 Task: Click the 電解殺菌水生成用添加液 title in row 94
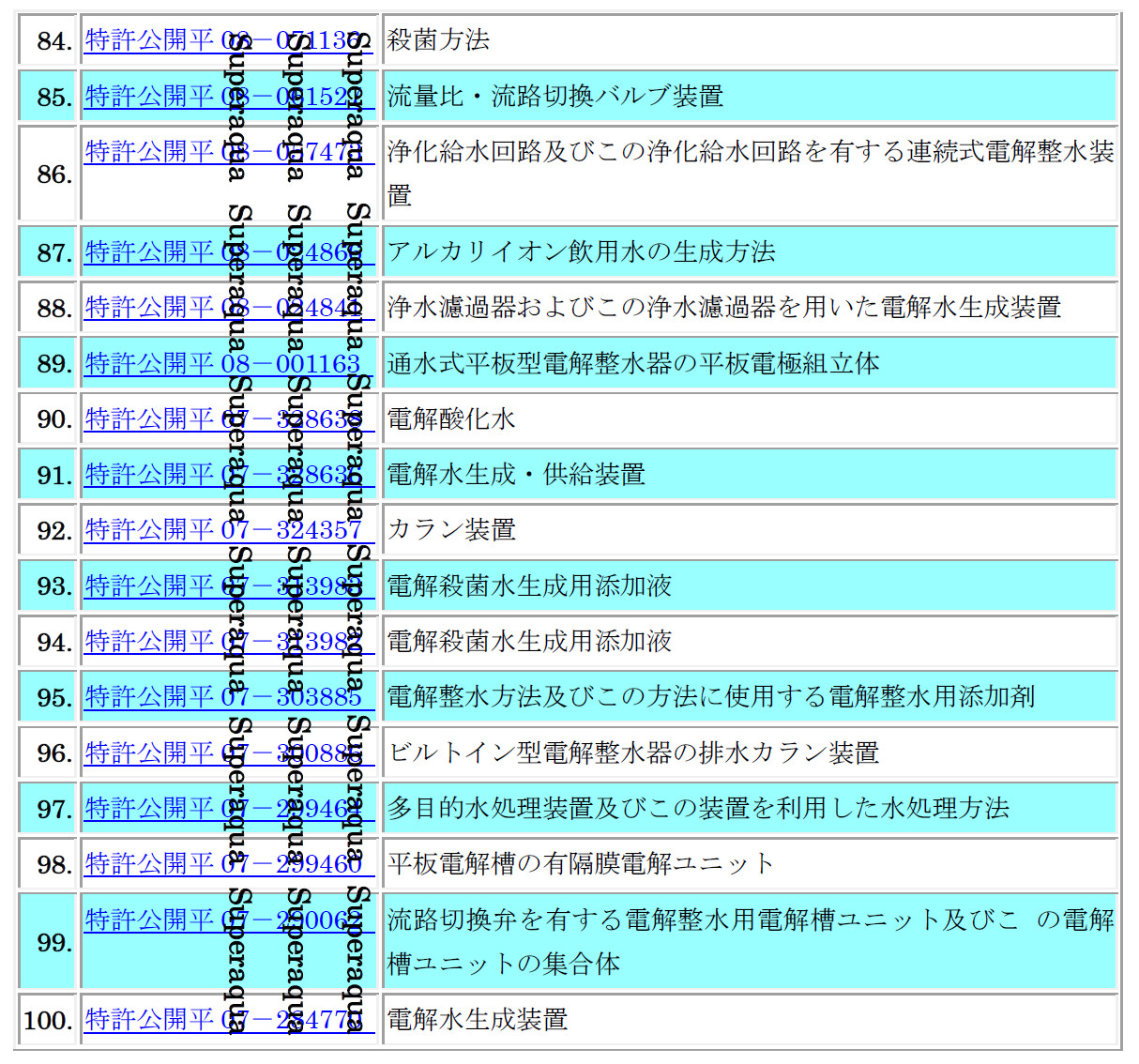[x=529, y=641]
